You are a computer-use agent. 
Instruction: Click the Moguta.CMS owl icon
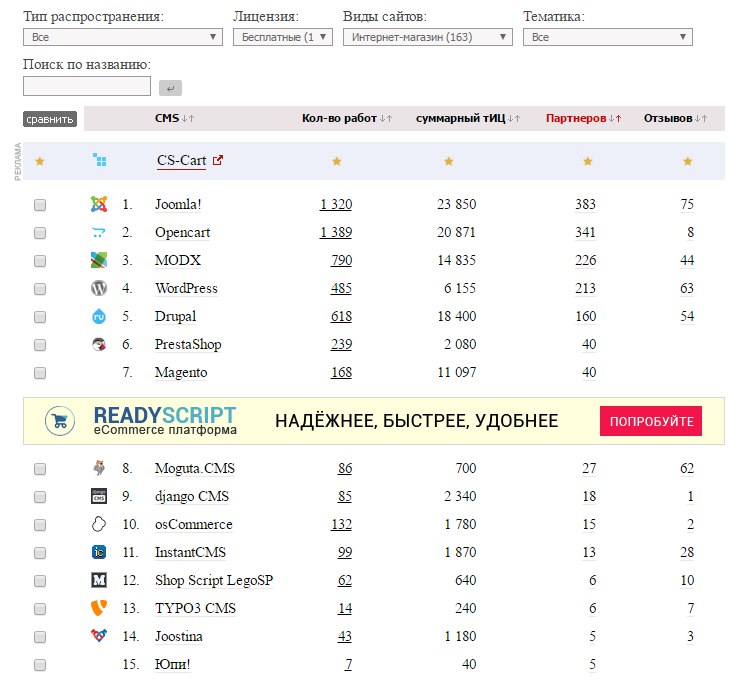99,468
